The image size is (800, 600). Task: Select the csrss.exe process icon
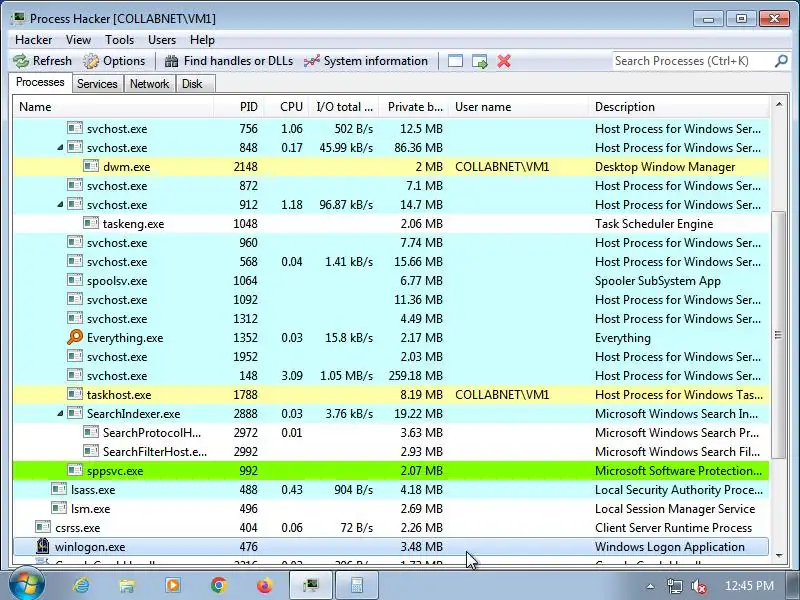click(43, 528)
